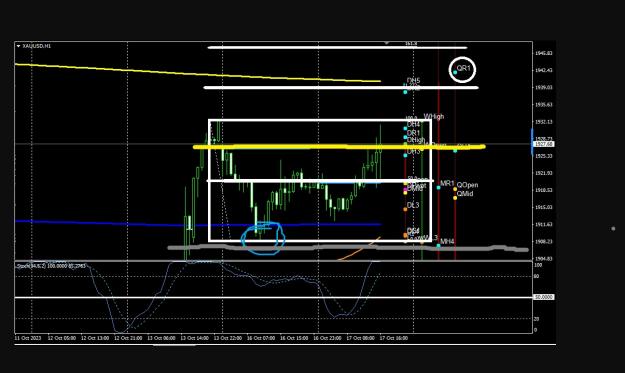
Task: Open the XAUUSD,H1 chart symbol dropdown arrow
Action: coord(18,46)
